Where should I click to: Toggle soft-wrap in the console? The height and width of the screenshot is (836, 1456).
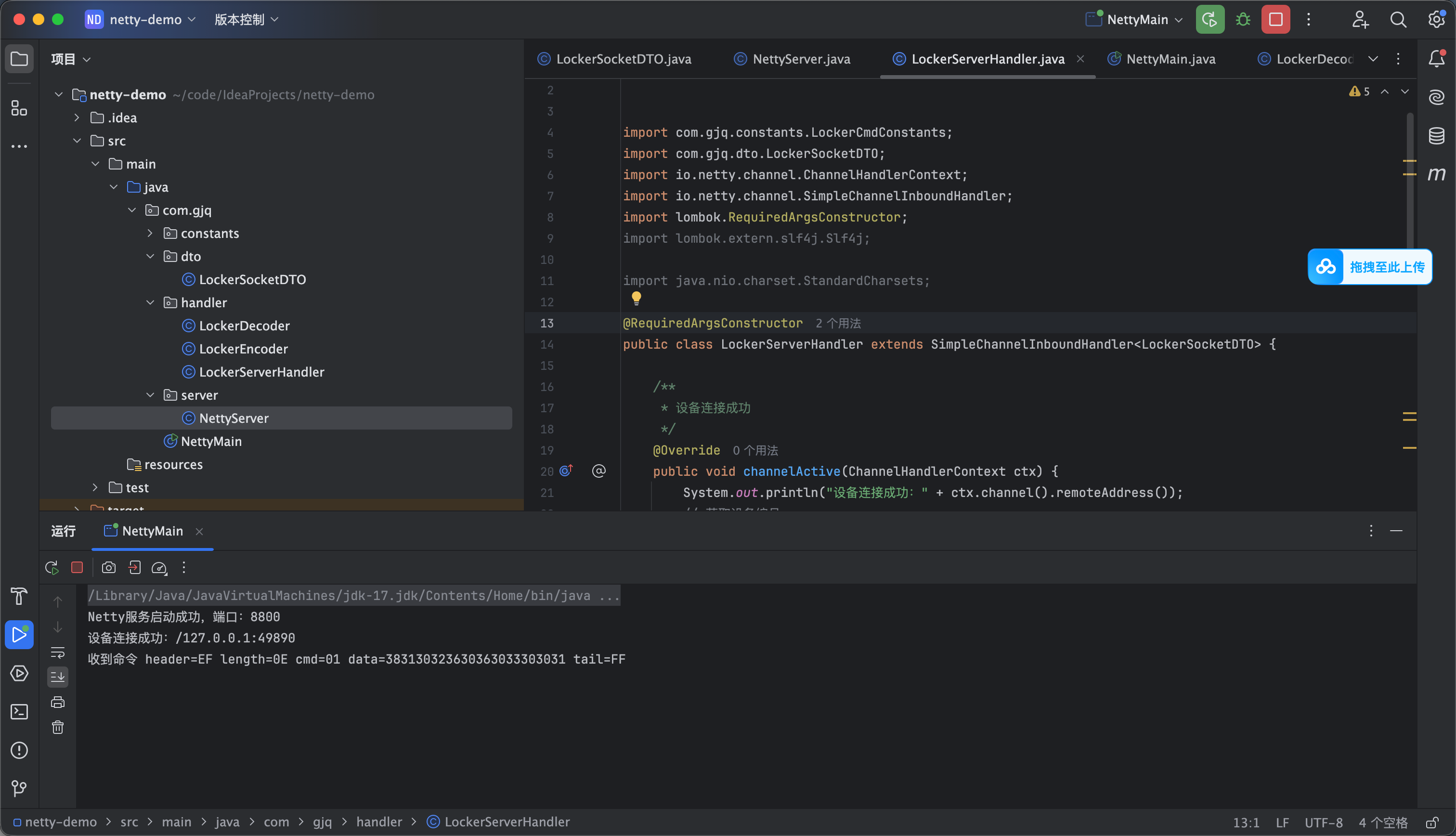click(x=57, y=652)
